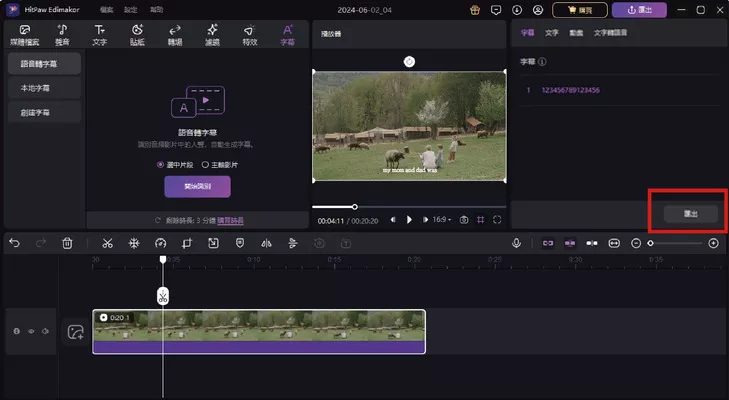The height and width of the screenshot is (400, 729).
Task: Click the download center icon
Action: point(517,10)
